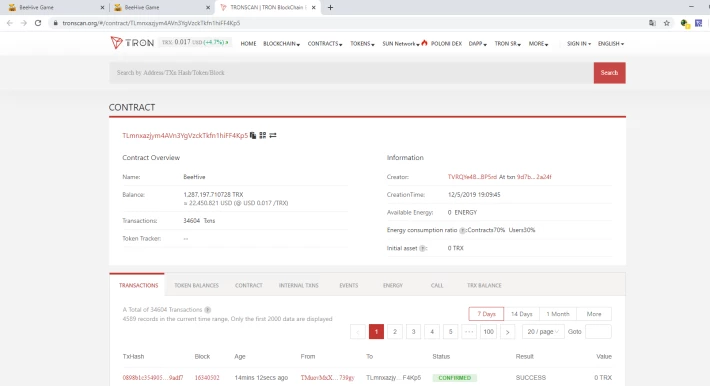Switch to the INTERNAL TXNS tab
Image resolution: width=710 pixels, height=386 pixels.
coord(298,285)
